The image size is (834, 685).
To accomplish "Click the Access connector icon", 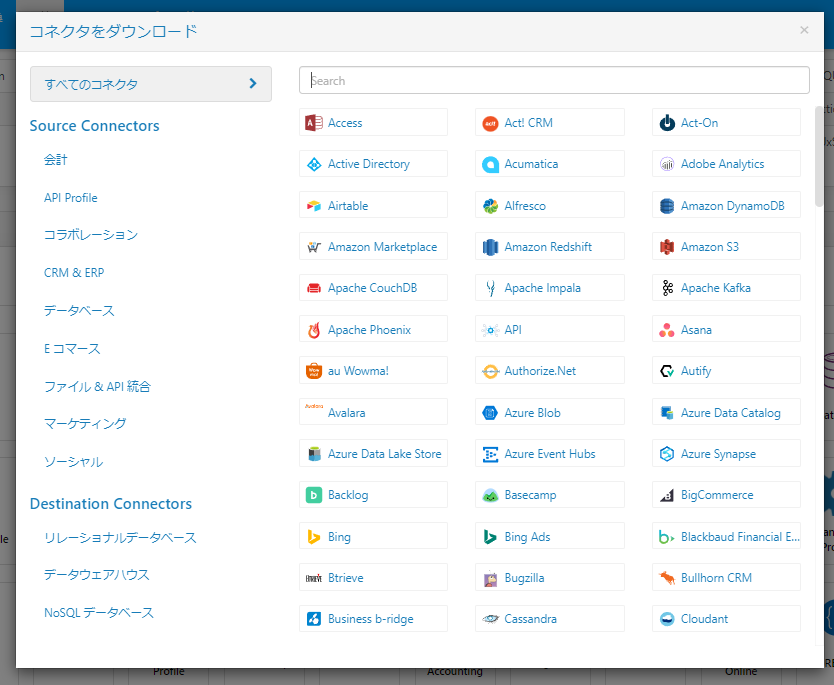I will 314,123.
